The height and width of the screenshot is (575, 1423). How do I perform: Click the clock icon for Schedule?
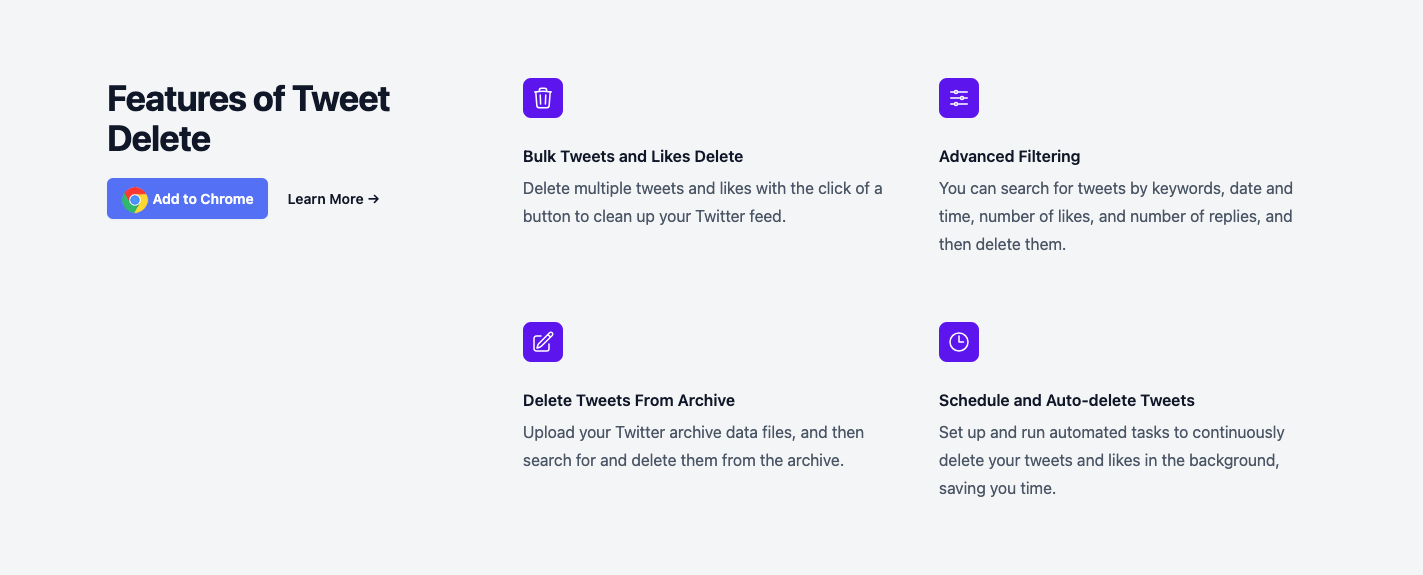click(959, 342)
